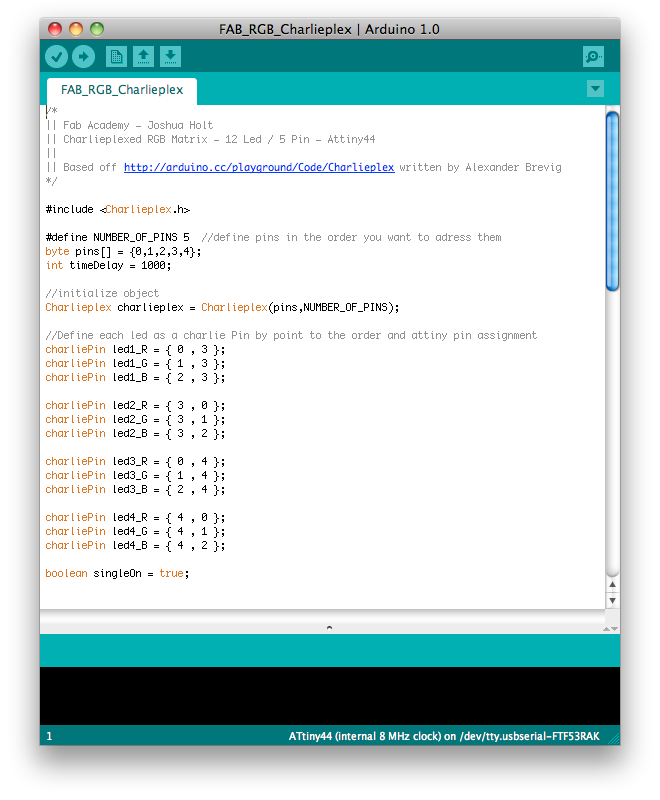Screen dimensions: 660x800
Task: Click the 'byte pins[] = {0,1,2,3,4};' line
Action: [x=123, y=252]
